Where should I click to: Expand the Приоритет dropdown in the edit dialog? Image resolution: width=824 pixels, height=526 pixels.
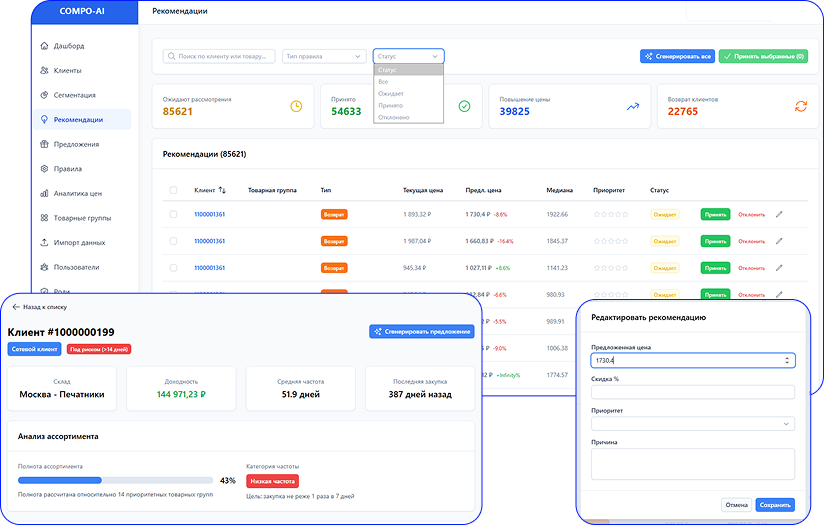[693, 424]
